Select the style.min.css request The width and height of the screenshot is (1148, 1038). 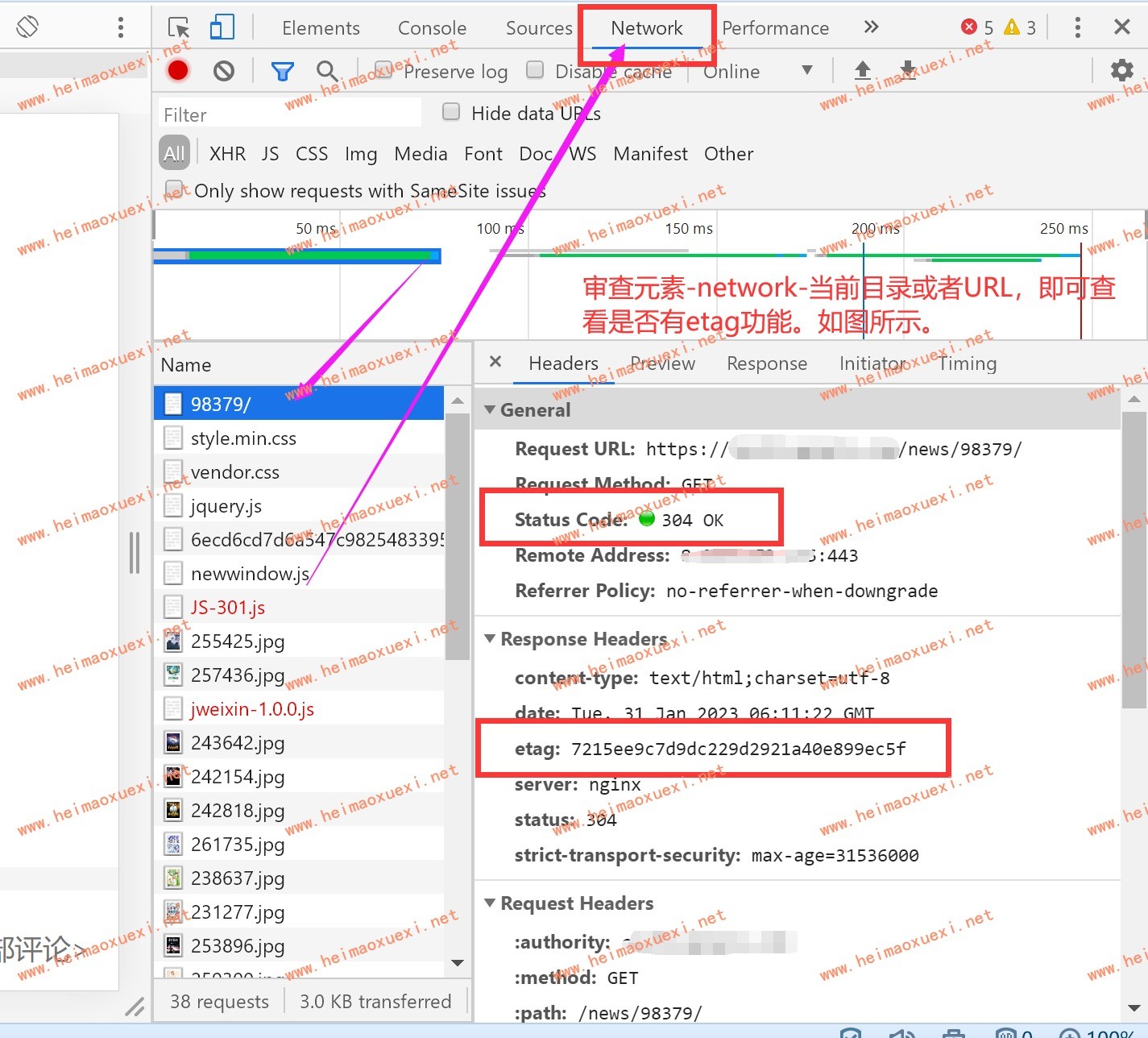pos(243,438)
